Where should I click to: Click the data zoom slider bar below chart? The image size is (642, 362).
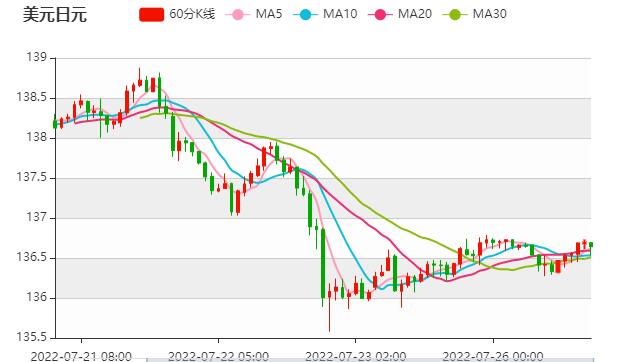(x=370, y=360)
